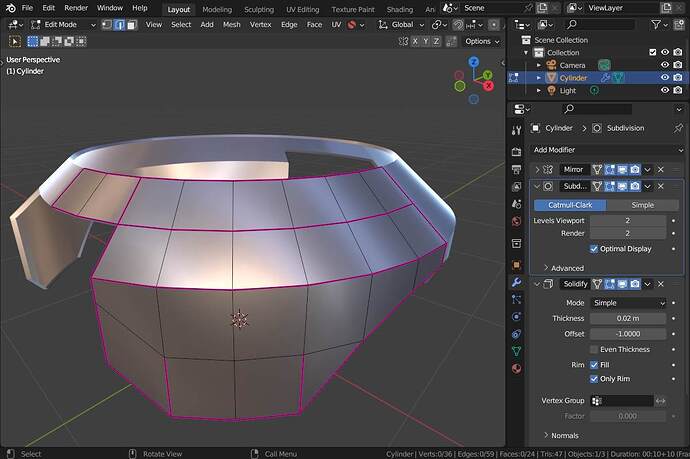
Task: Open the Tool properties tab
Action: pyautogui.click(x=517, y=130)
